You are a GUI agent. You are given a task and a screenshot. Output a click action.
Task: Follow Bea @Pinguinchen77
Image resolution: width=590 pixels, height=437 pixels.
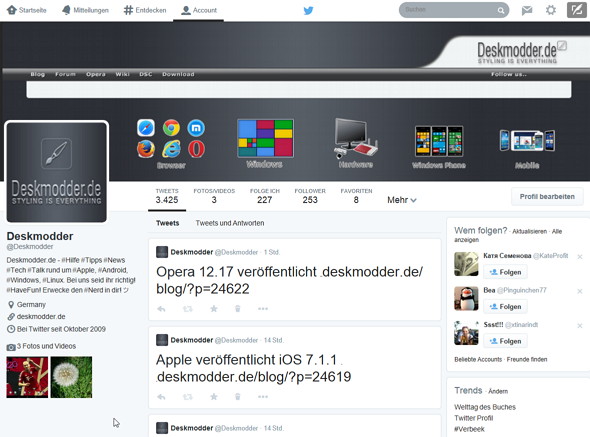(x=505, y=307)
